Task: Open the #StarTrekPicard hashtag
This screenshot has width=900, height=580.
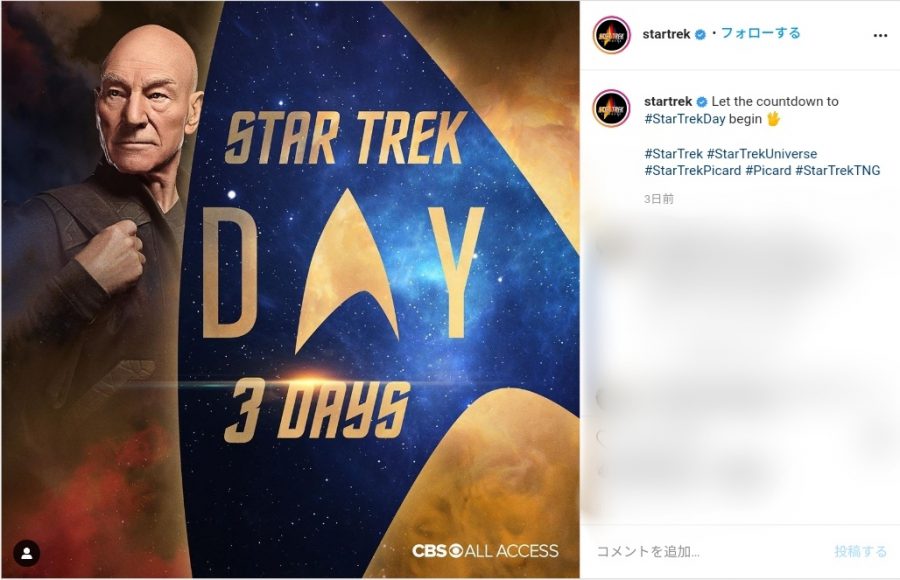Action: [x=693, y=171]
